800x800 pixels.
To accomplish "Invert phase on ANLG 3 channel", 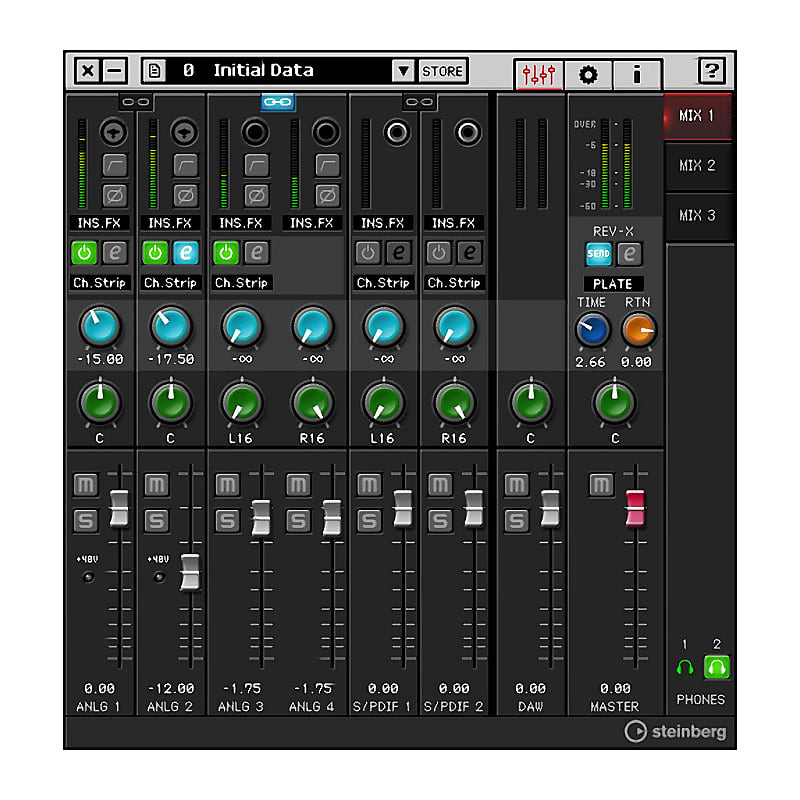I will (256, 195).
